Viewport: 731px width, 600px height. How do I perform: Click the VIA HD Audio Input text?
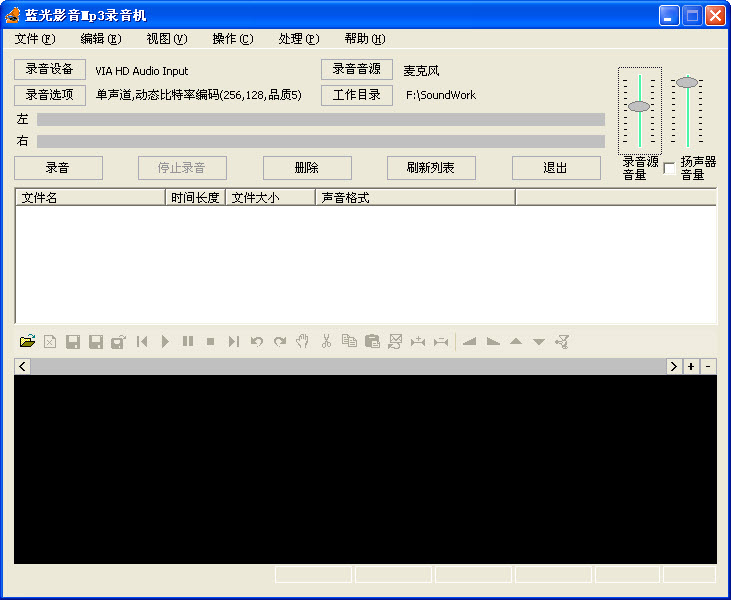142,71
